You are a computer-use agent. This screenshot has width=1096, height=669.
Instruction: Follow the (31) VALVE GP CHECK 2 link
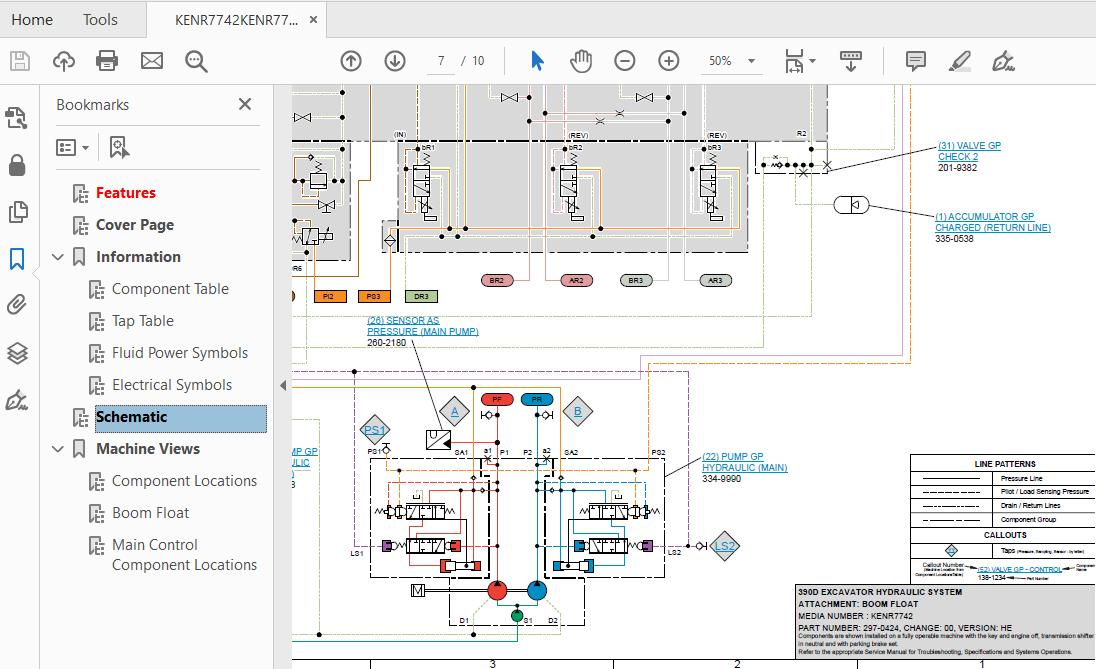point(969,151)
